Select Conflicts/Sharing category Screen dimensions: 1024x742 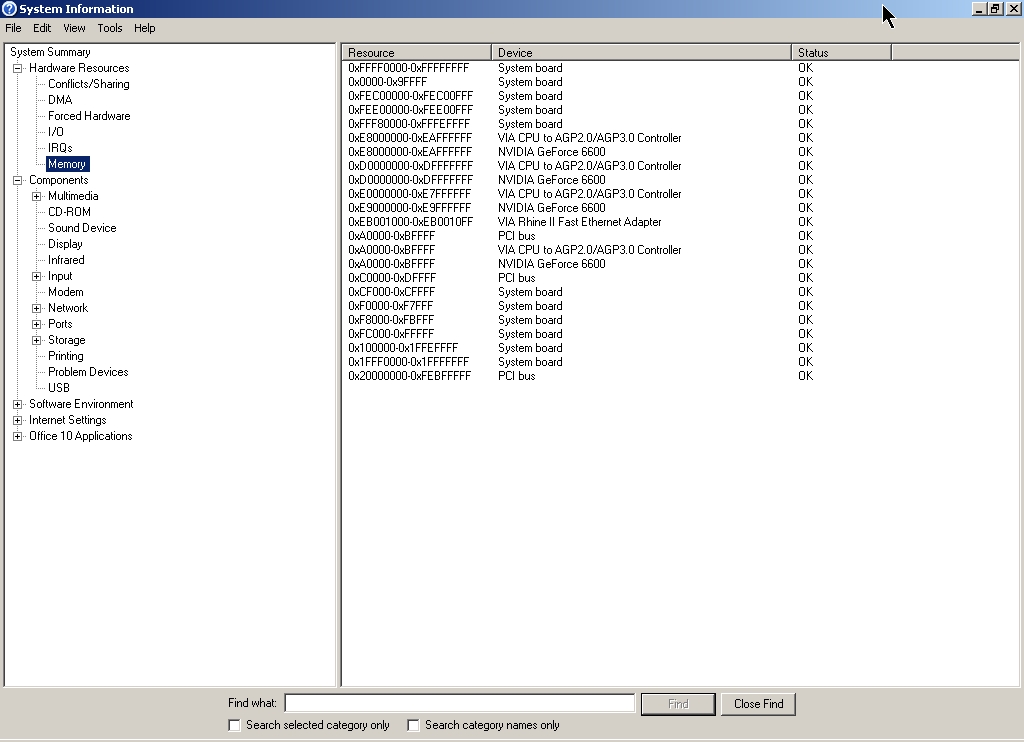pyautogui.click(x=89, y=84)
